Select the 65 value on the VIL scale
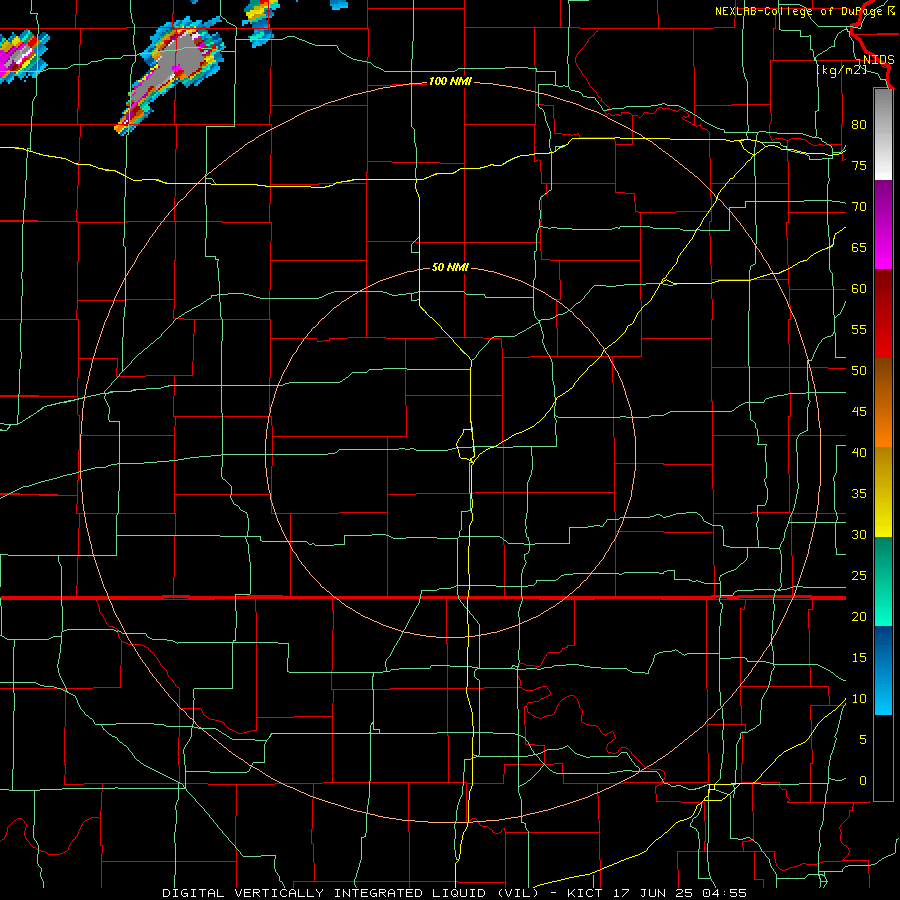This screenshot has height=900, width=900. (859, 247)
